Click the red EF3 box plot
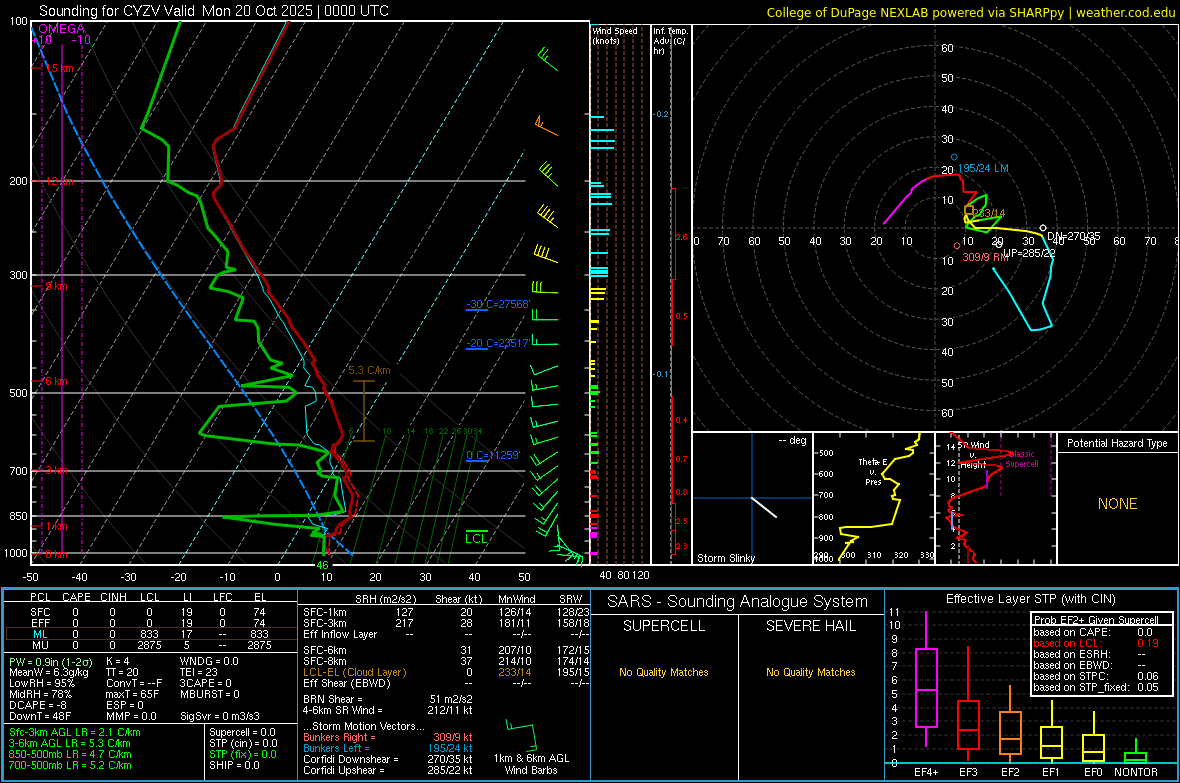 point(968,705)
